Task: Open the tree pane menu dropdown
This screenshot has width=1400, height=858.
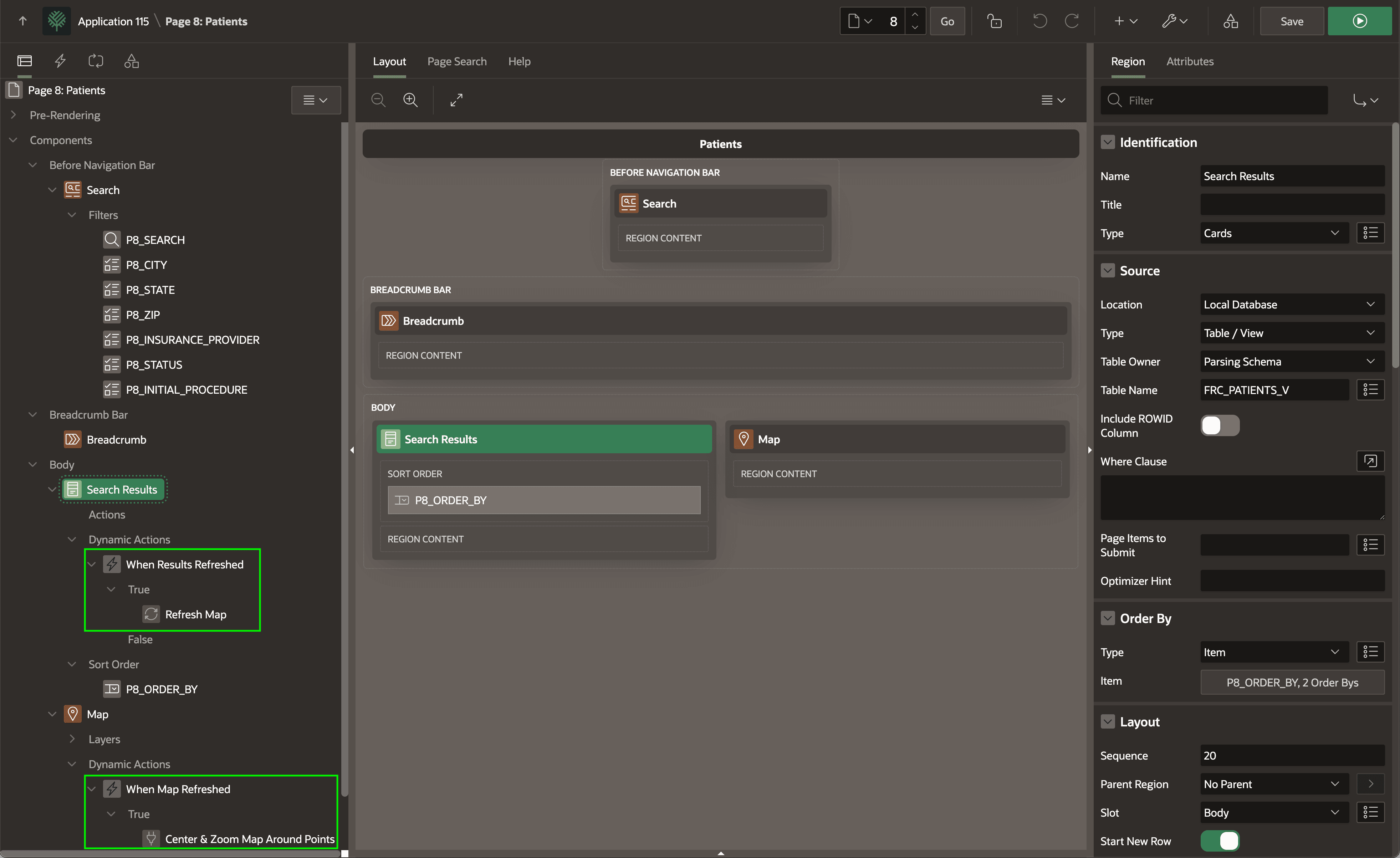Action: coord(316,100)
